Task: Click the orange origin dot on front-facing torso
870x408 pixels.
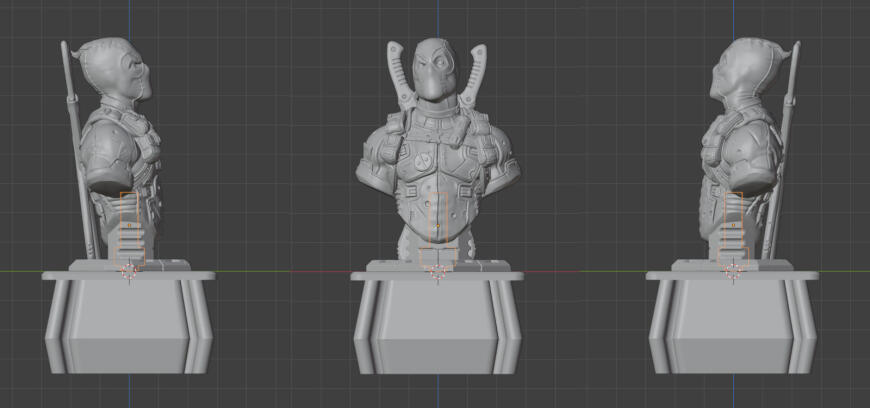Action: pos(438,226)
